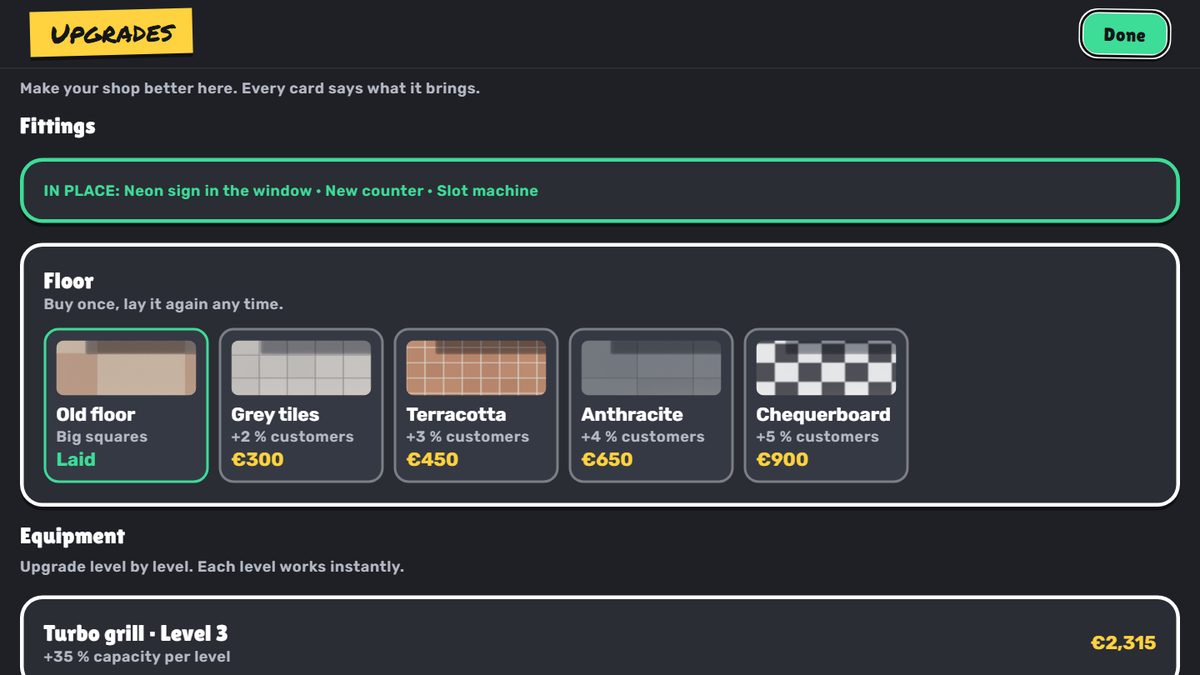Image resolution: width=1200 pixels, height=675 pixels.
Task: Click the green Laid status label
Action: click(x=76, y=460)
